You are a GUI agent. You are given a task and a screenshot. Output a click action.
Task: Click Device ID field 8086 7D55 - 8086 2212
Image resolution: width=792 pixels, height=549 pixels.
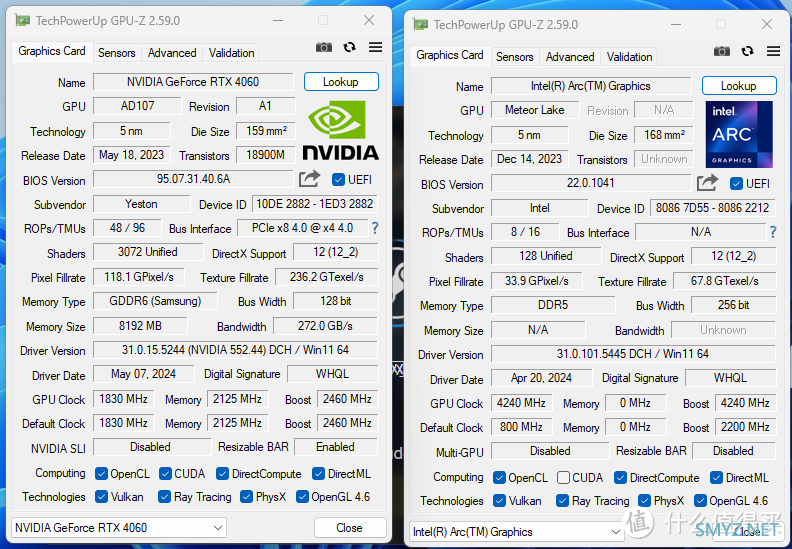pos(713,208)
